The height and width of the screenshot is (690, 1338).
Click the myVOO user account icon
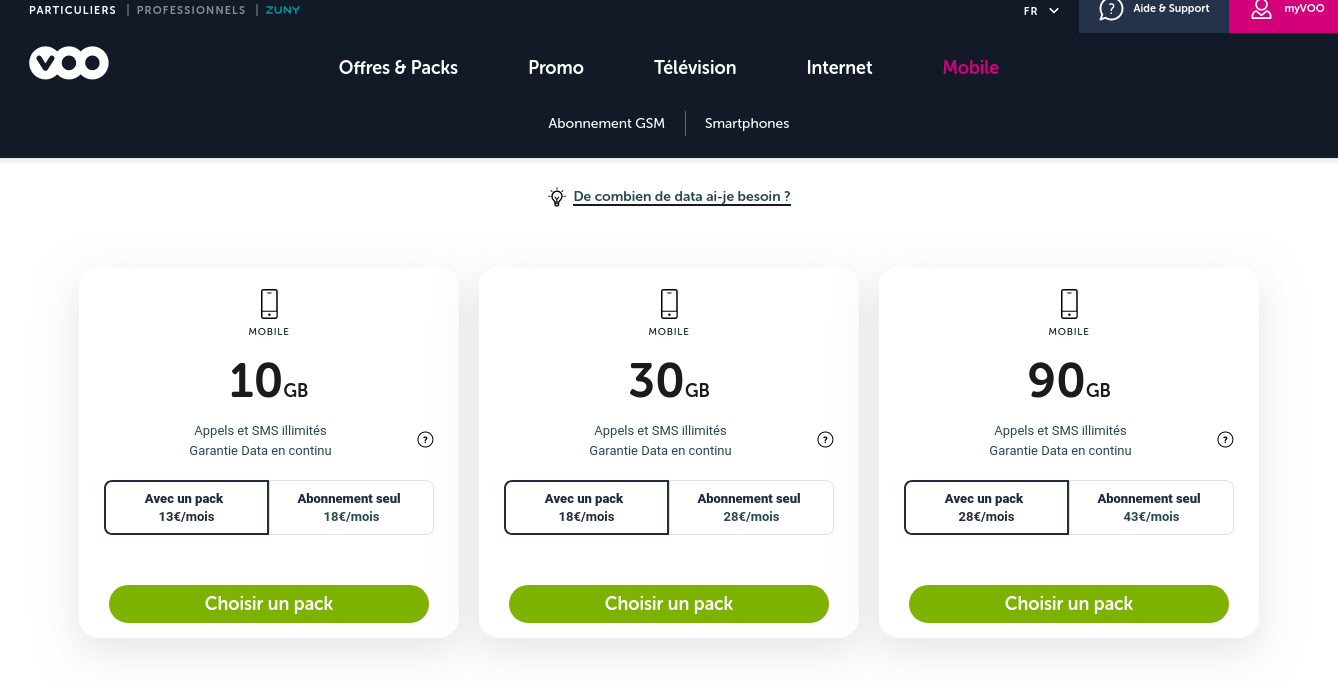1261,10
